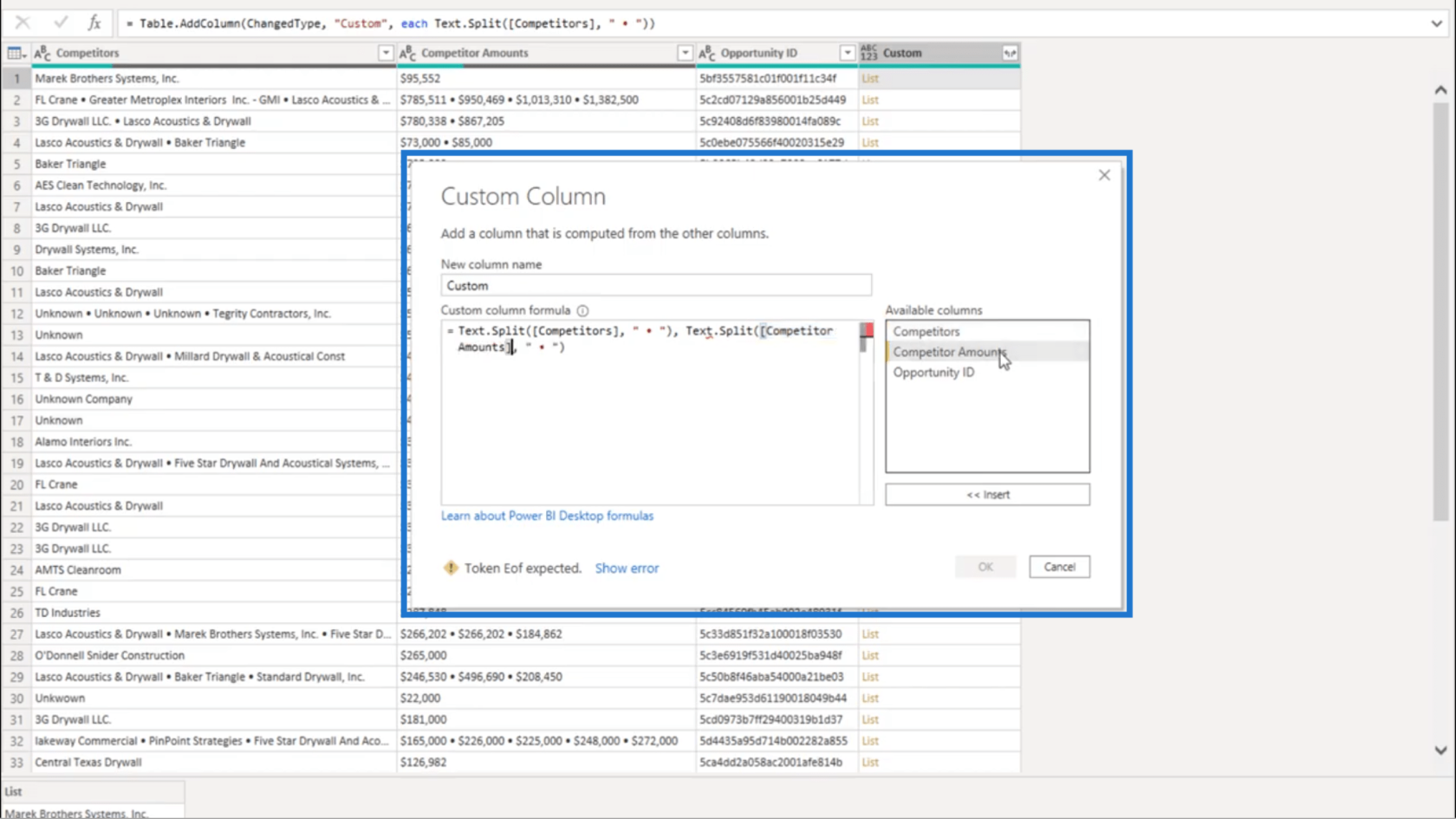Click the scroll down arrow of the table

click(x=1440, y=751)
